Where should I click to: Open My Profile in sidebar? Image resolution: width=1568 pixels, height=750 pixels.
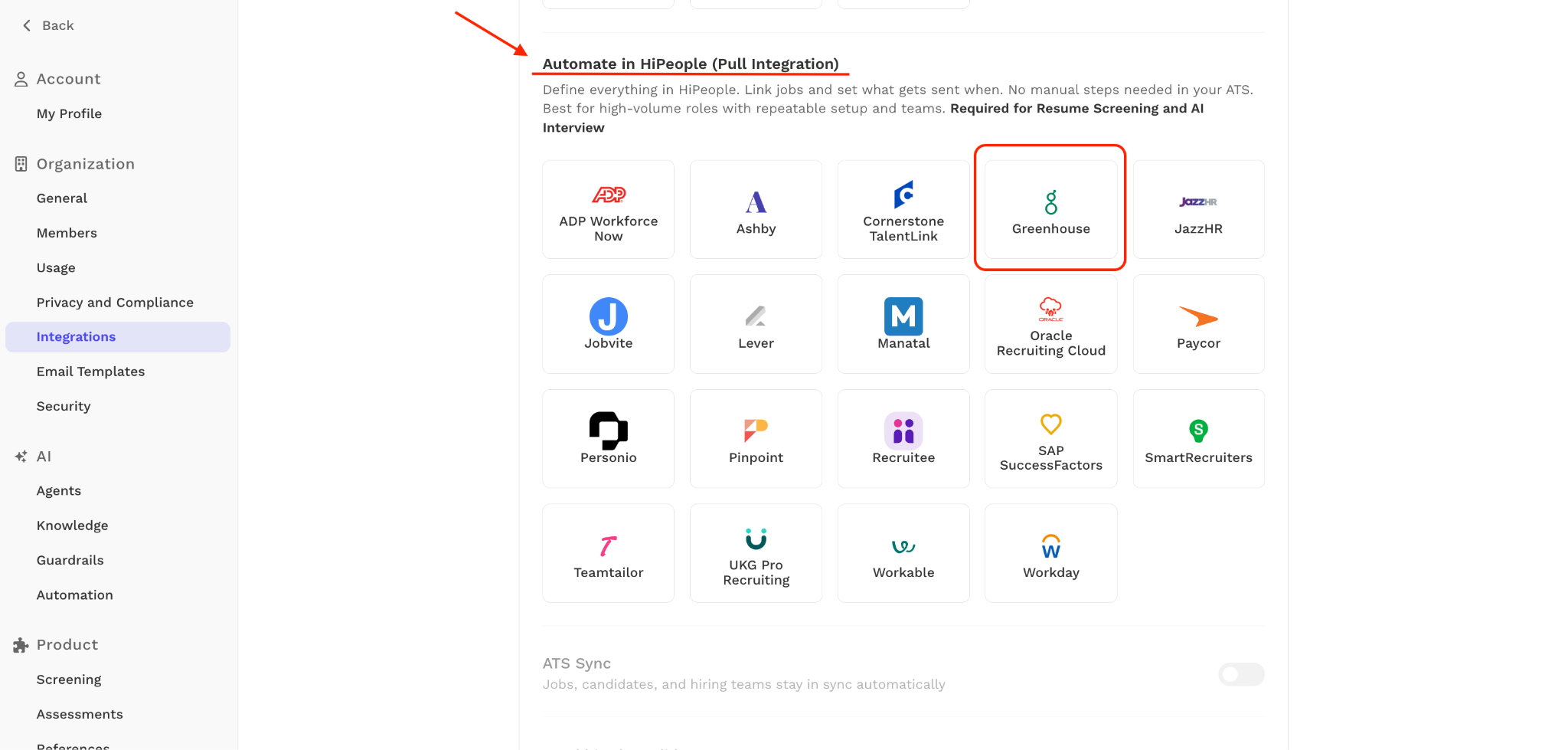pyautogui.click(x=69, y=113)
